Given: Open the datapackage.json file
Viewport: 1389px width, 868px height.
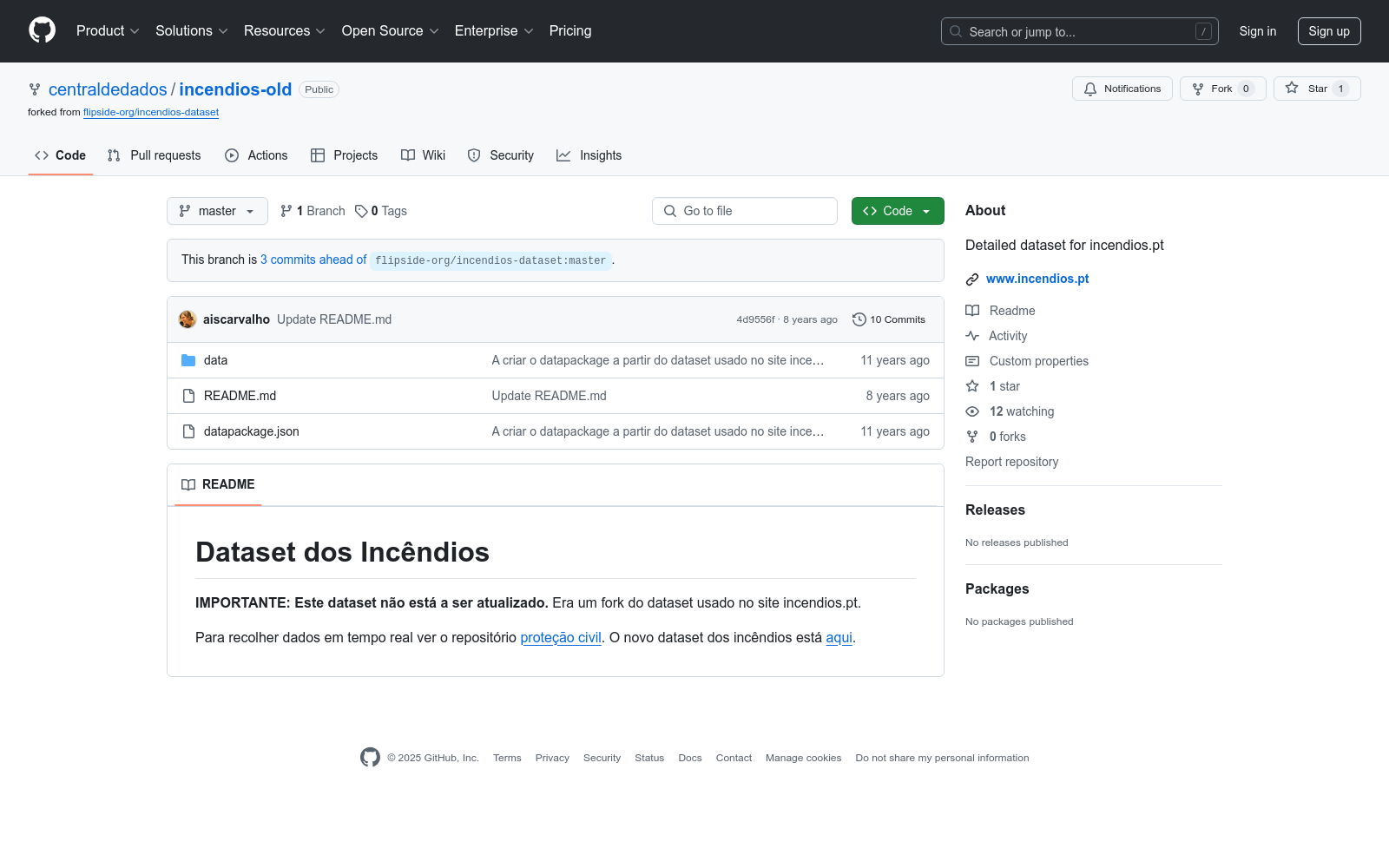Looking at the screenshot, I should click(252, 431).
